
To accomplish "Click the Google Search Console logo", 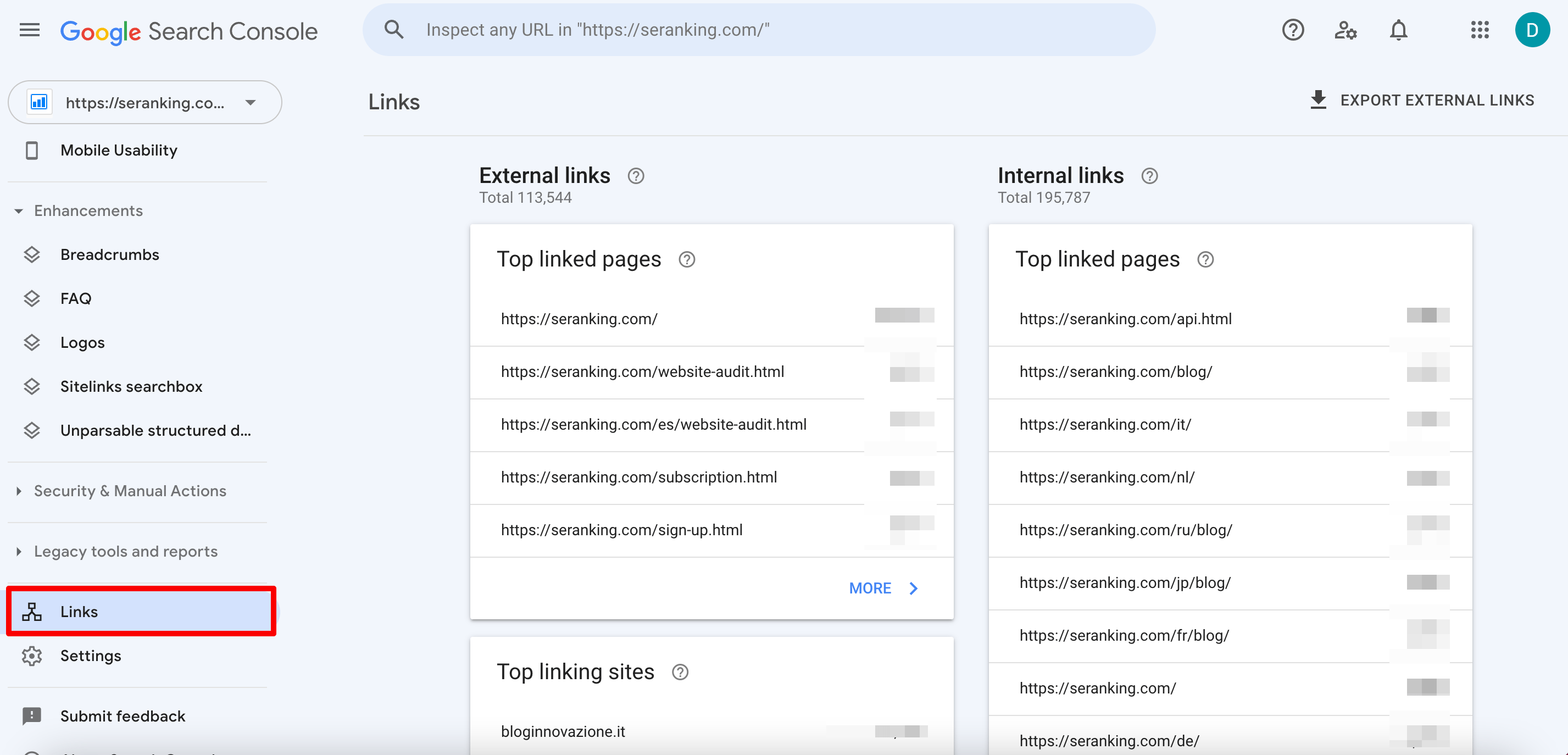I will 188,31.
